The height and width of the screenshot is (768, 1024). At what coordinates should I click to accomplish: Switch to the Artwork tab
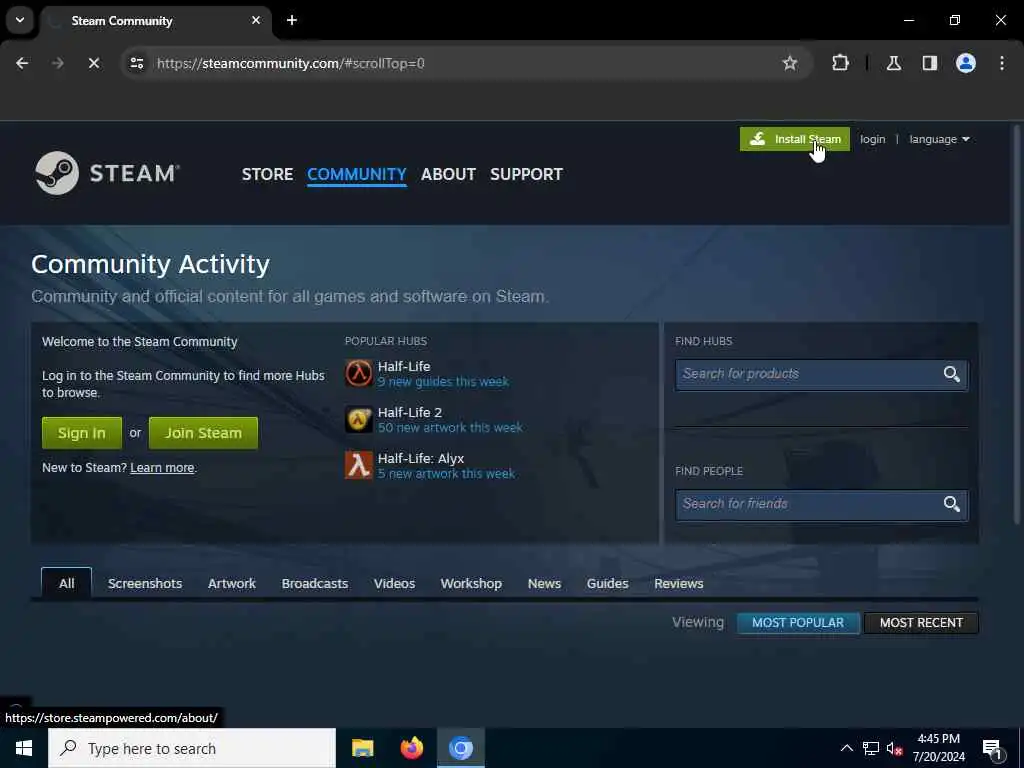point(232,584)
